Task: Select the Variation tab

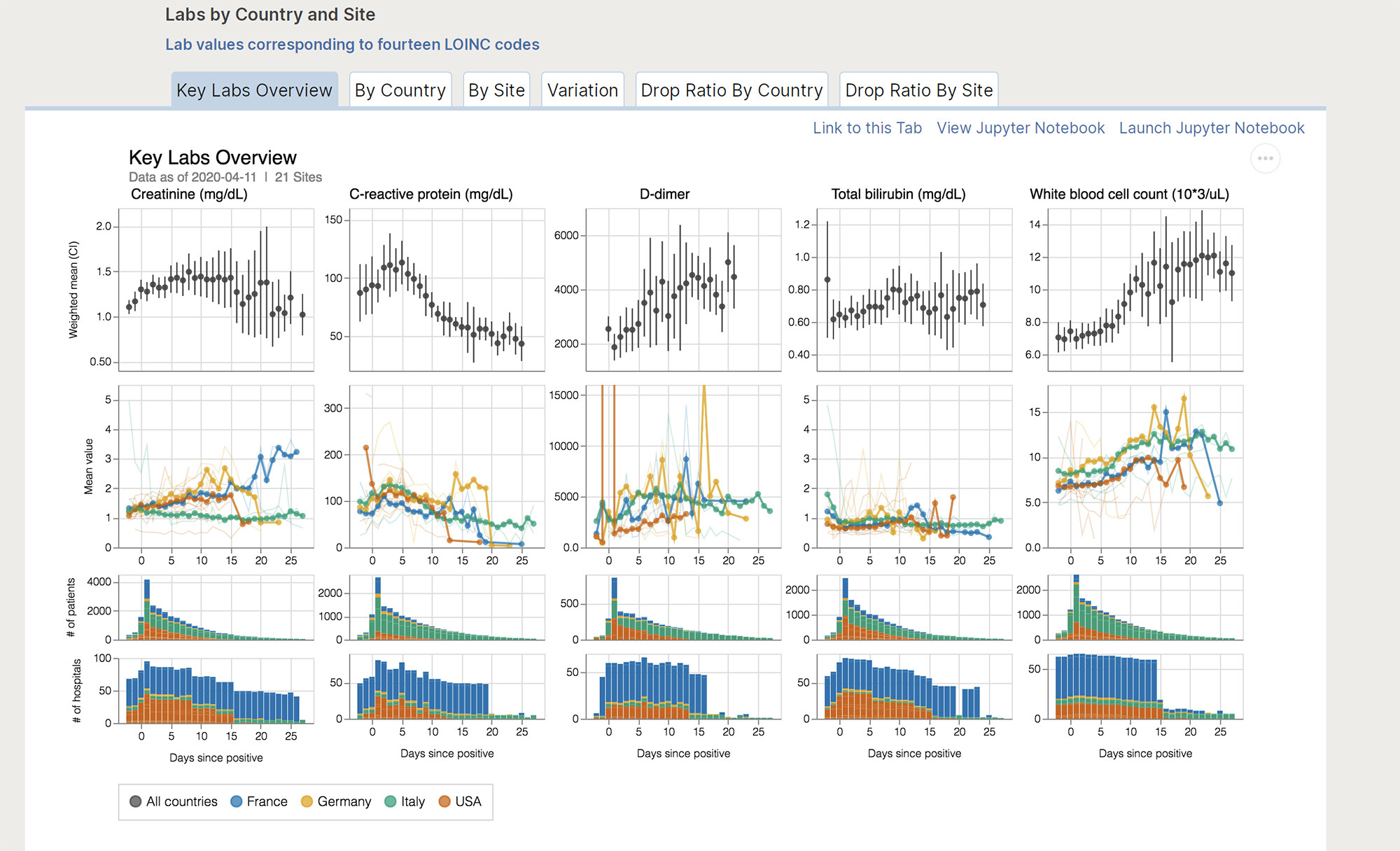Action: click(582, 90)
